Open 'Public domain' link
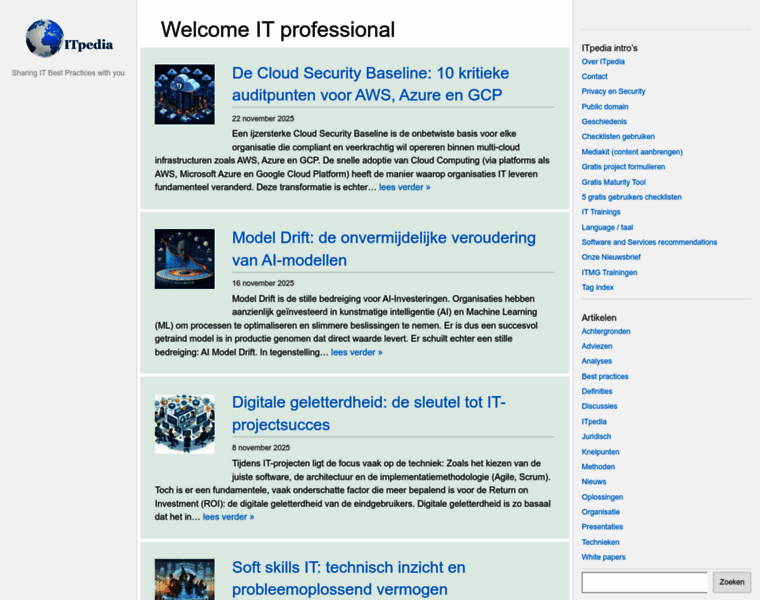 coord(605,107)
